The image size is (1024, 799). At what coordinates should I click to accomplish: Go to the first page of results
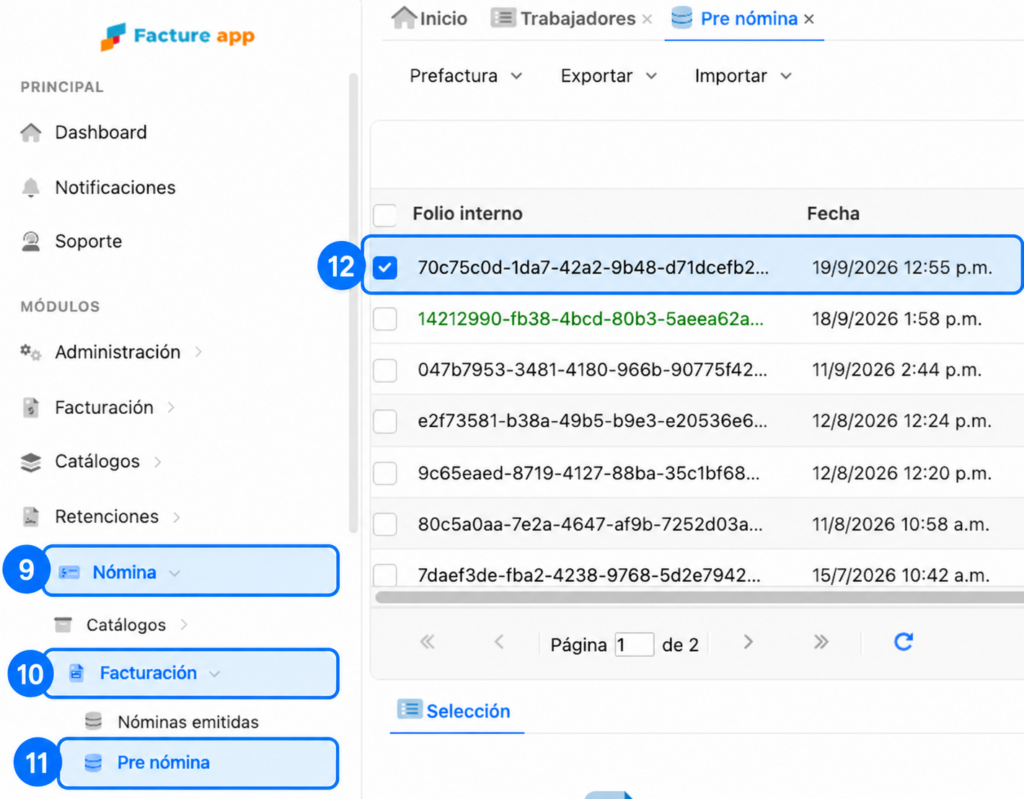pos(427,642)
